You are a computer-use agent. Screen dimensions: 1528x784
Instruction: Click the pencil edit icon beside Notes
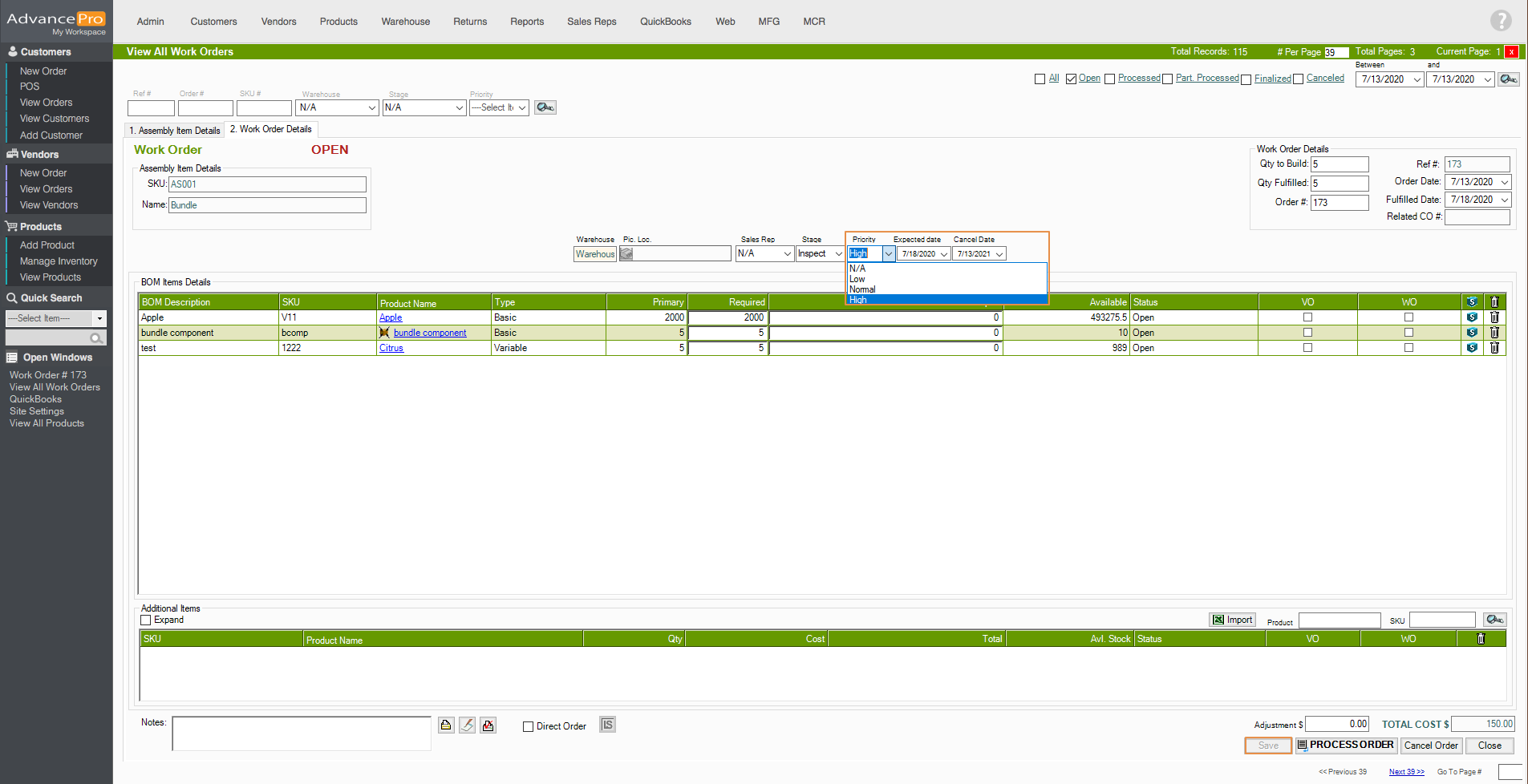tap(467, 725)
